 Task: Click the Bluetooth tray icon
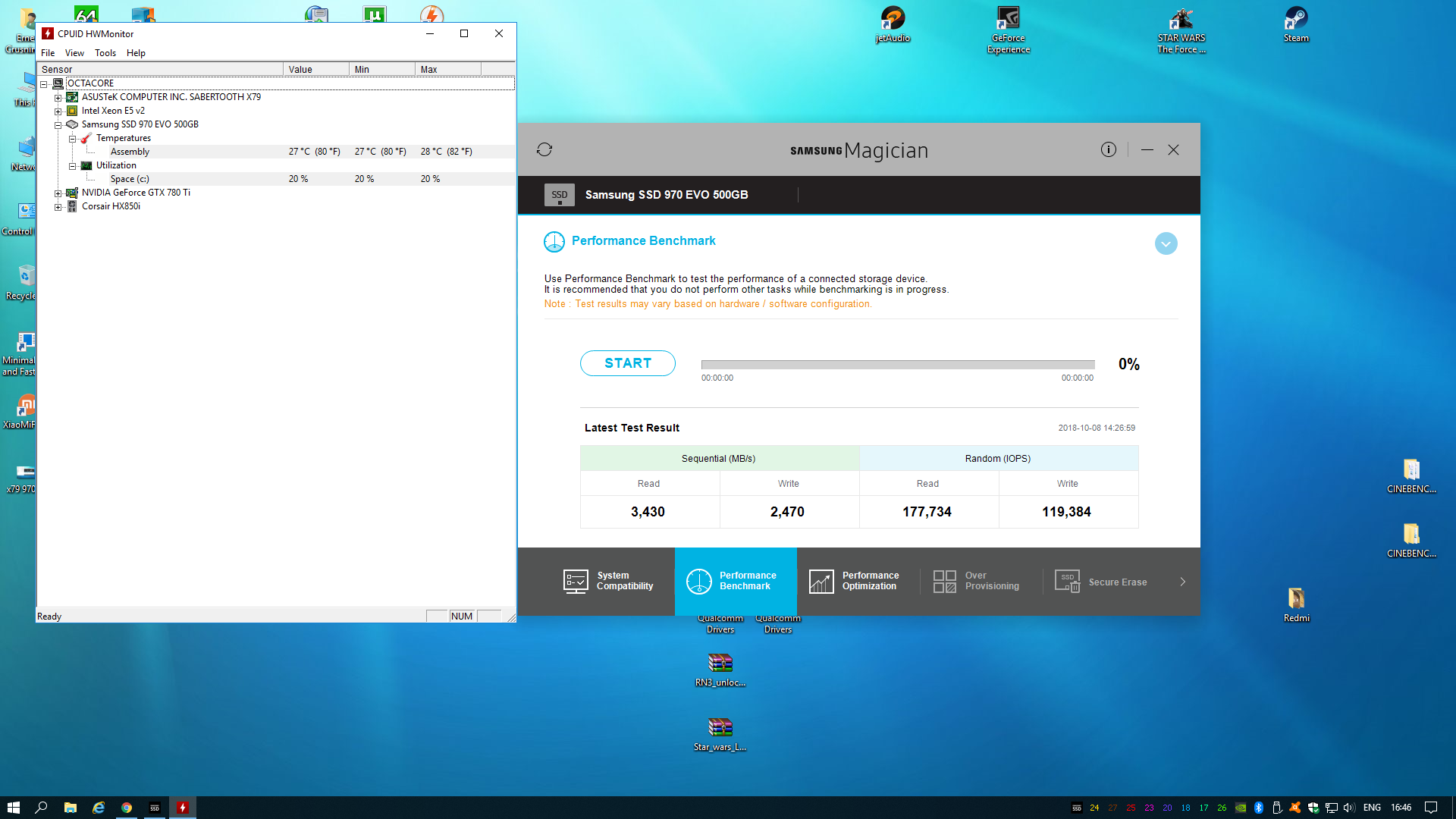pyautogui.click(x=1259, y=808)
